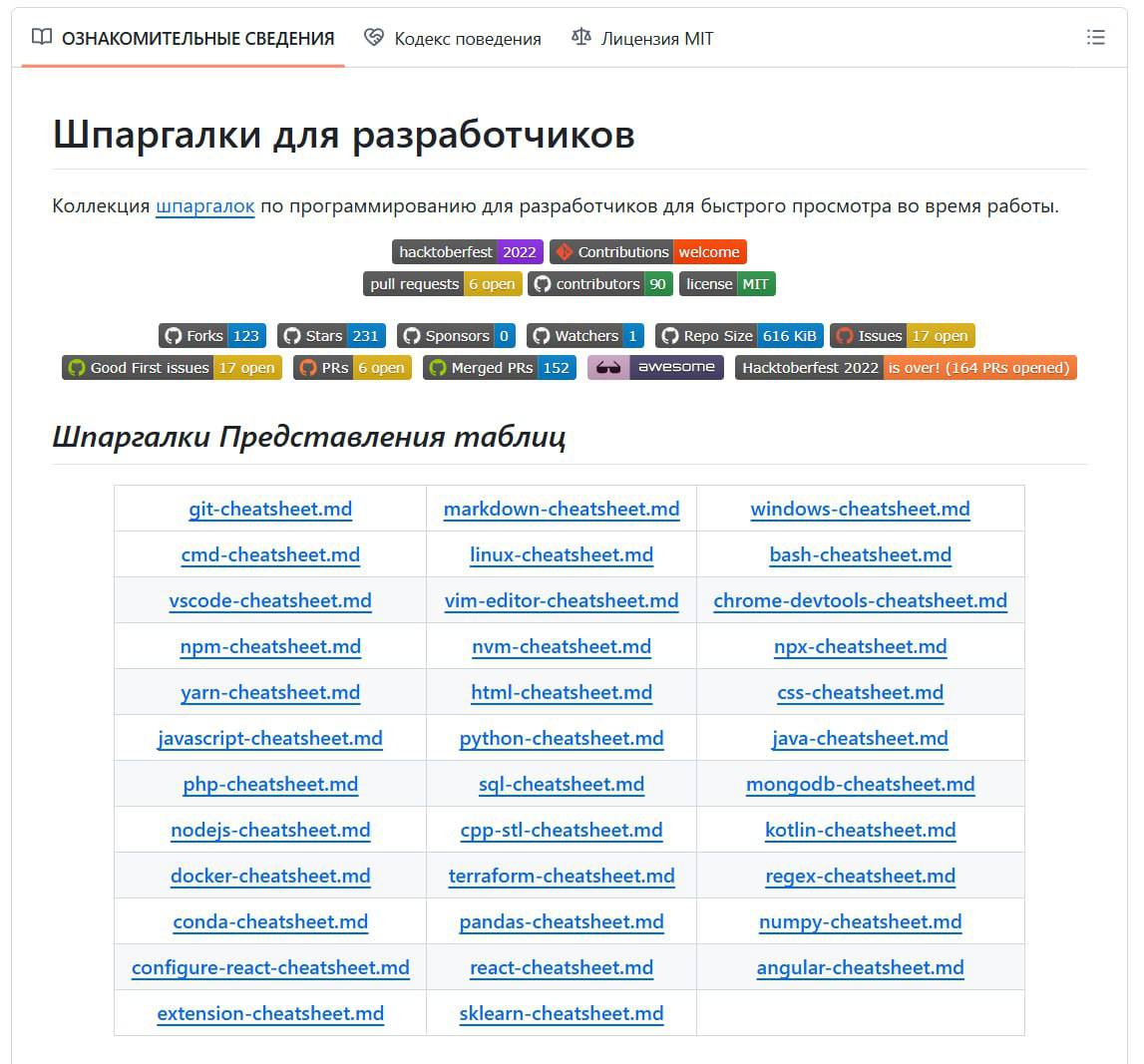1144x1064 pixels.
Task: Open nvm-cheatsheet.md
Action: 562,647
